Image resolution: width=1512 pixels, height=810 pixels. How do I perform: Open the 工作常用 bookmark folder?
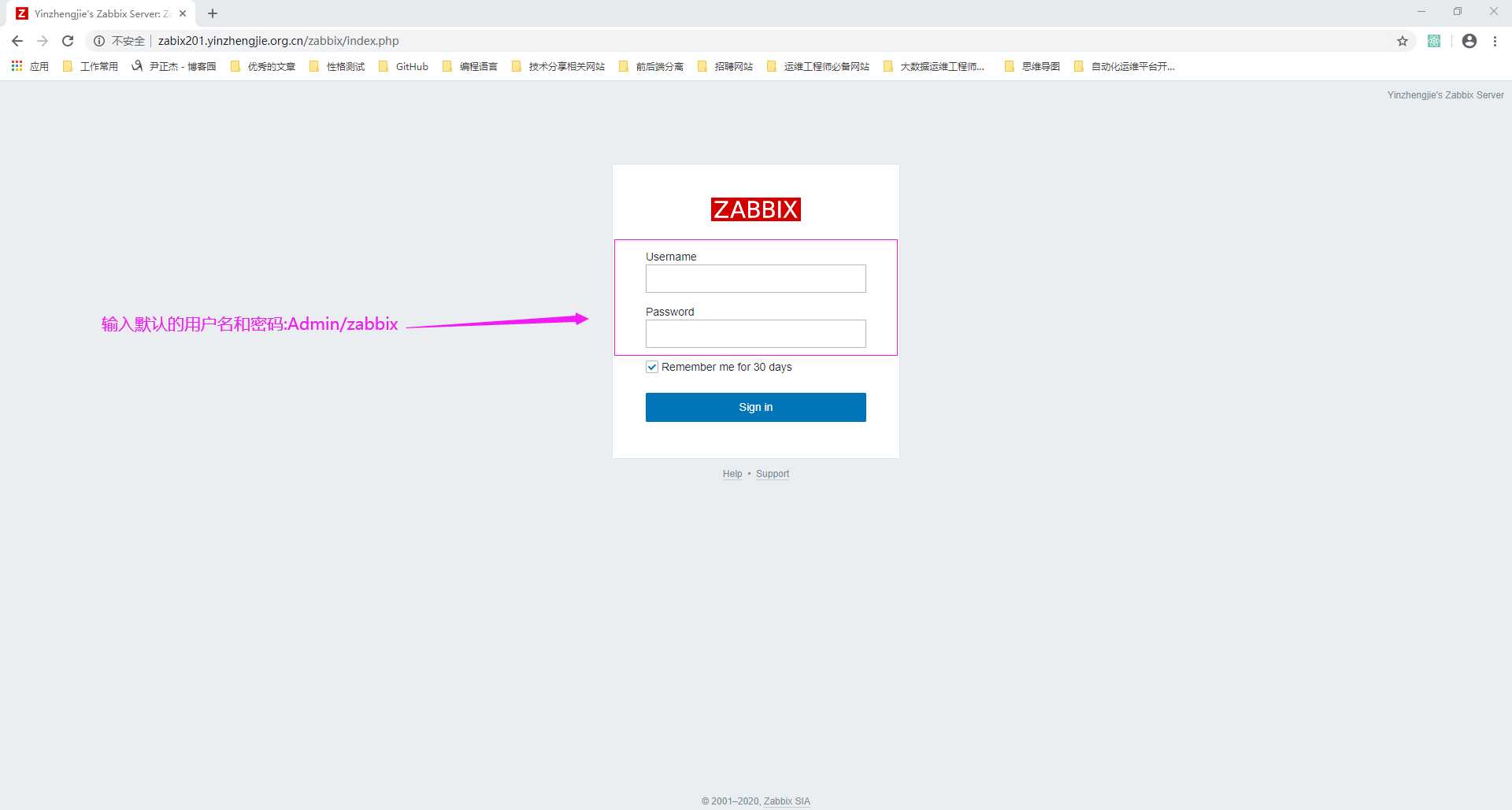tap(90, 66)
